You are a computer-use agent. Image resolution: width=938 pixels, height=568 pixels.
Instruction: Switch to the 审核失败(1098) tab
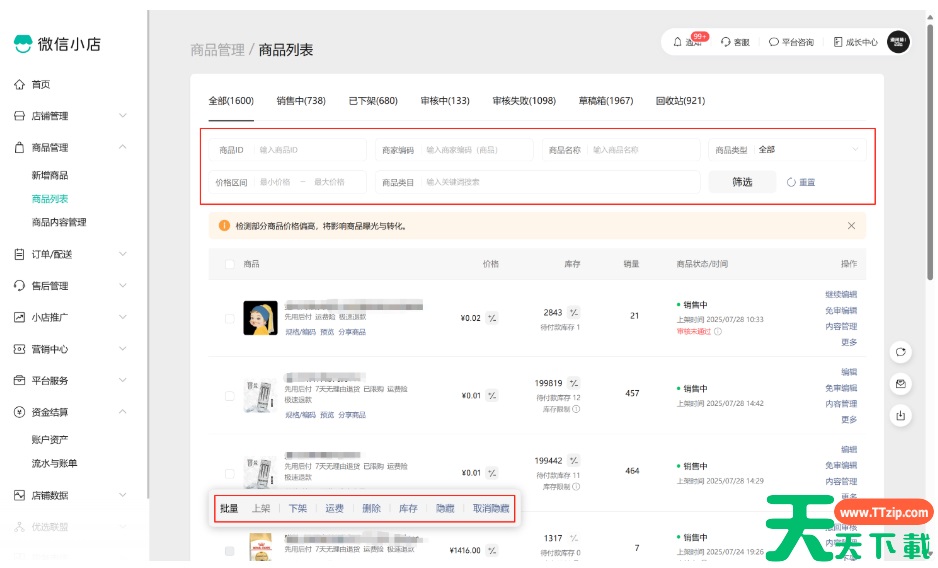(523, 101)
